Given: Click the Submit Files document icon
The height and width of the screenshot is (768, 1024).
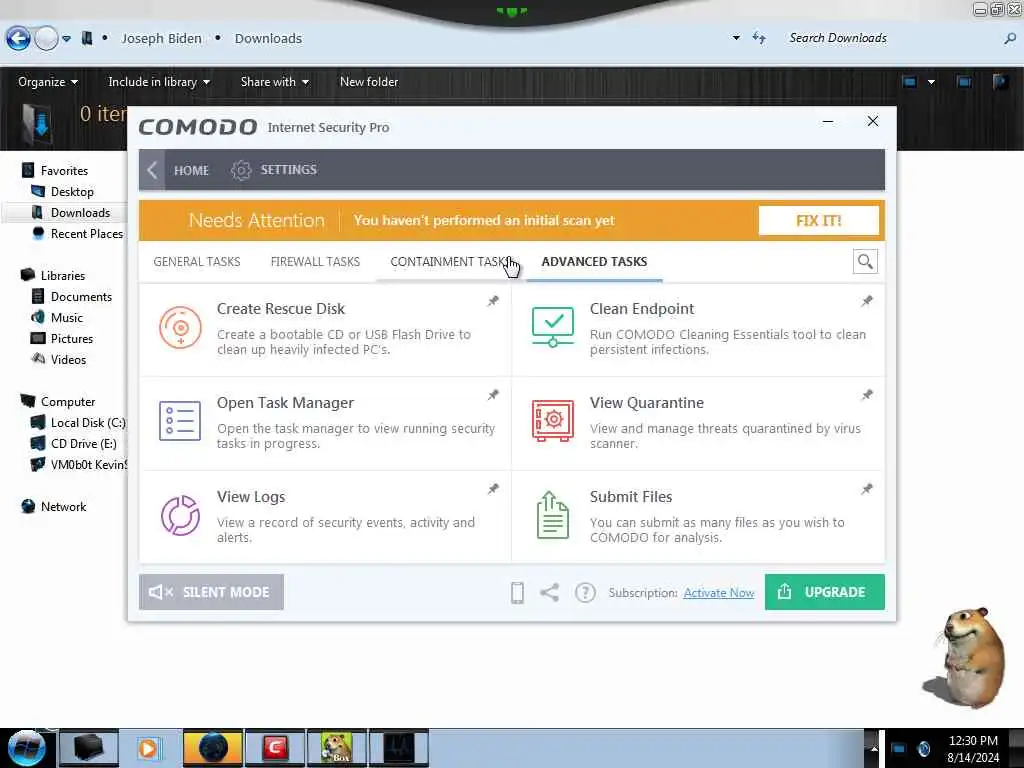Looking at the screenshot, I should 552,515.
